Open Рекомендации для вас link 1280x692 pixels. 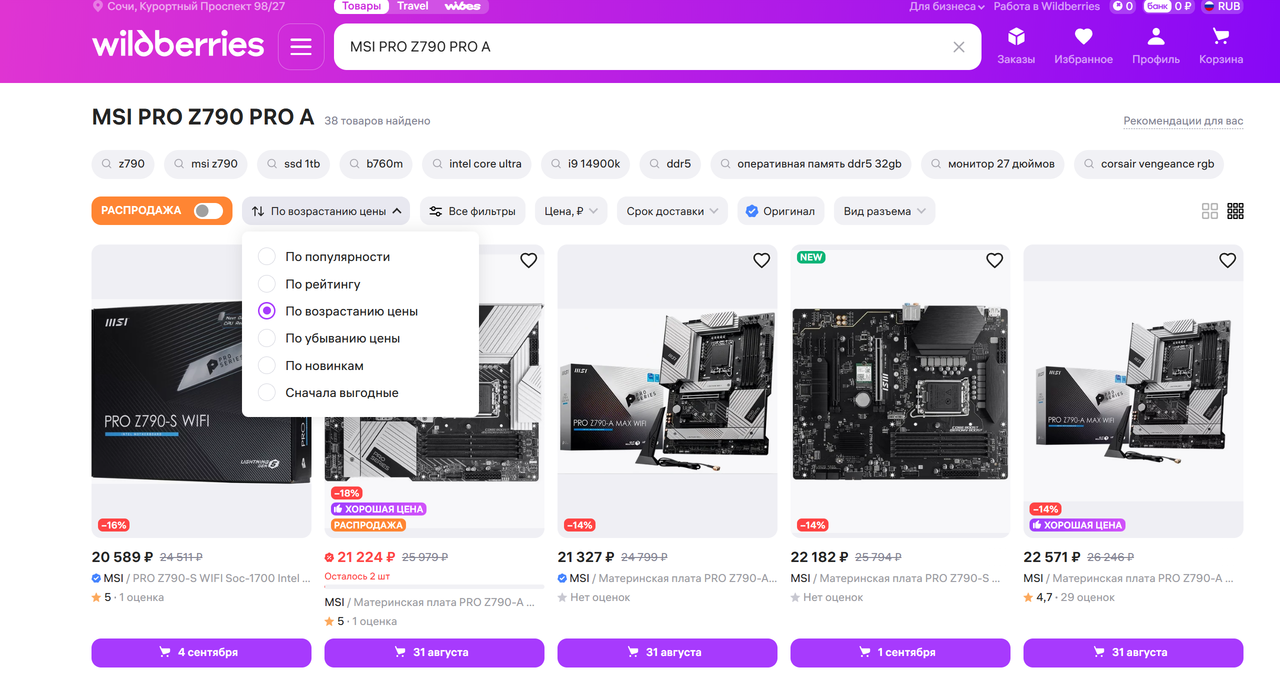1183,121
